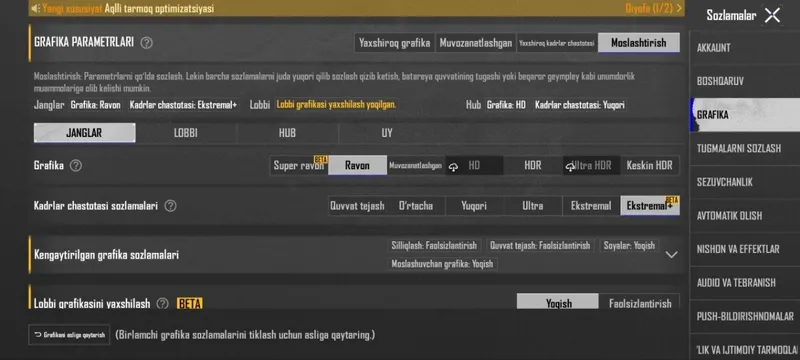The width and height of the screenshot is (800, 360).
Task: Click the Grafikani asliga qaytarish button
Action: point(69,335)
